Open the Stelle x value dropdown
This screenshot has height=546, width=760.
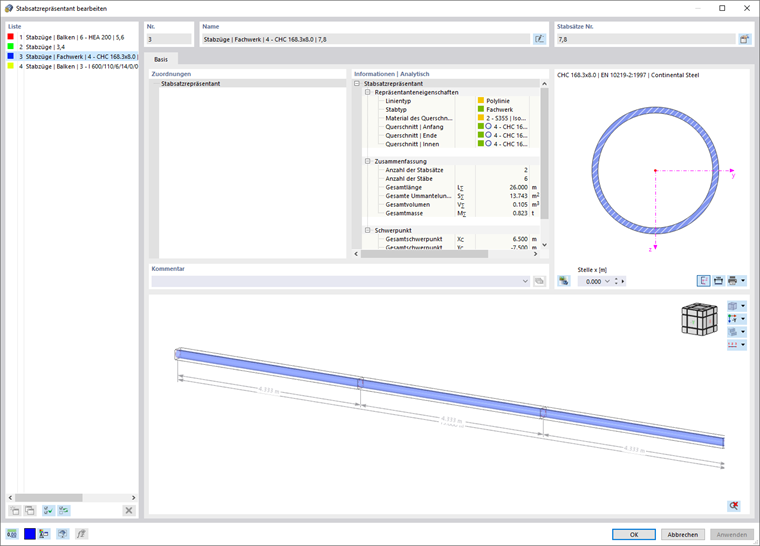607,281
